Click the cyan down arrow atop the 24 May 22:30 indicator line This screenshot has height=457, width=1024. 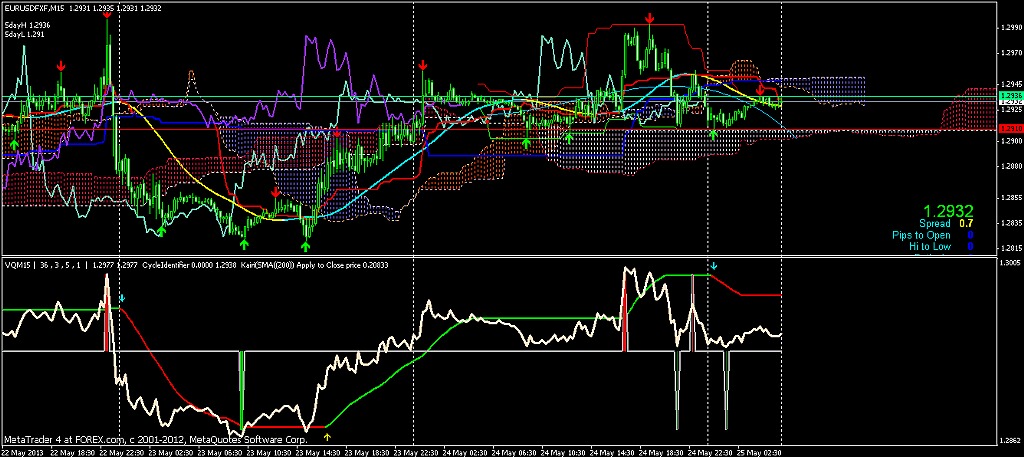[x=714, y=266]
